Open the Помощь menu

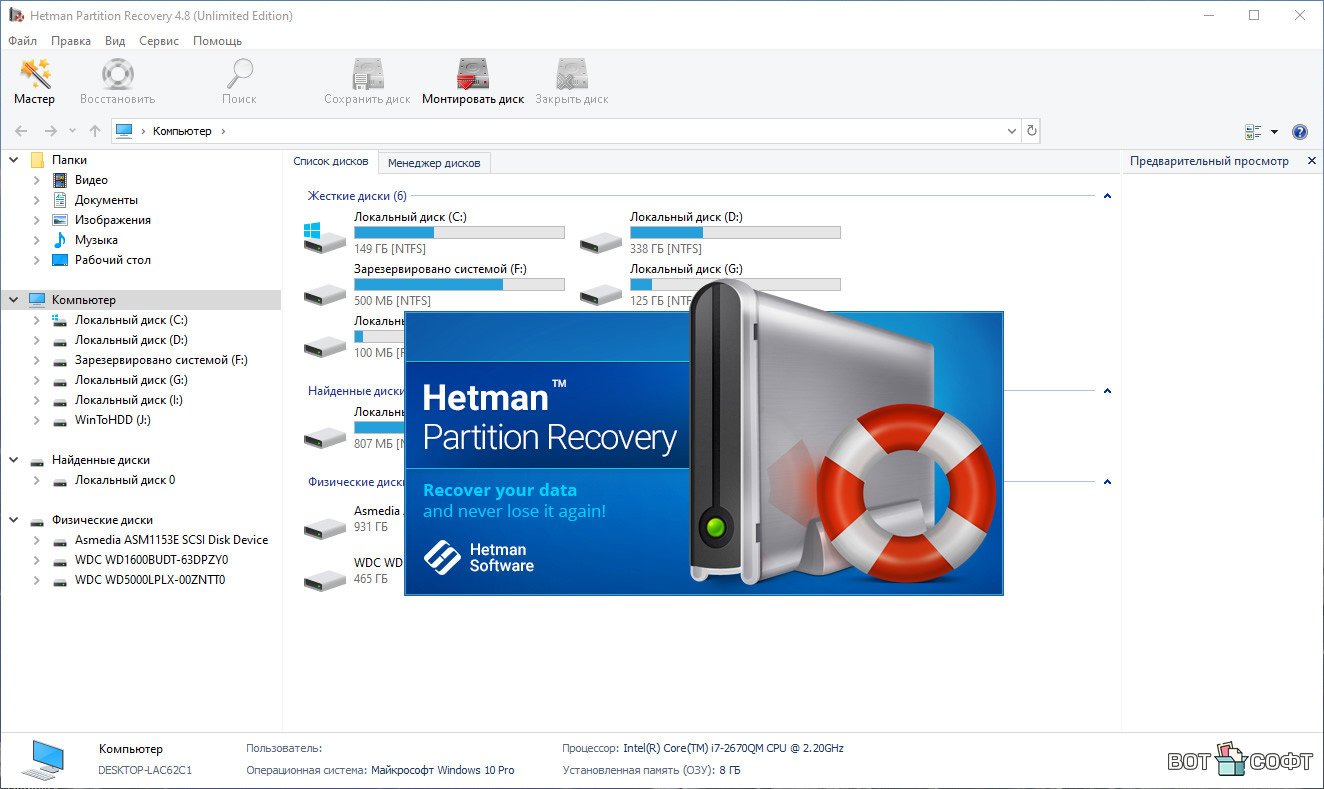(x=217, y=41)
